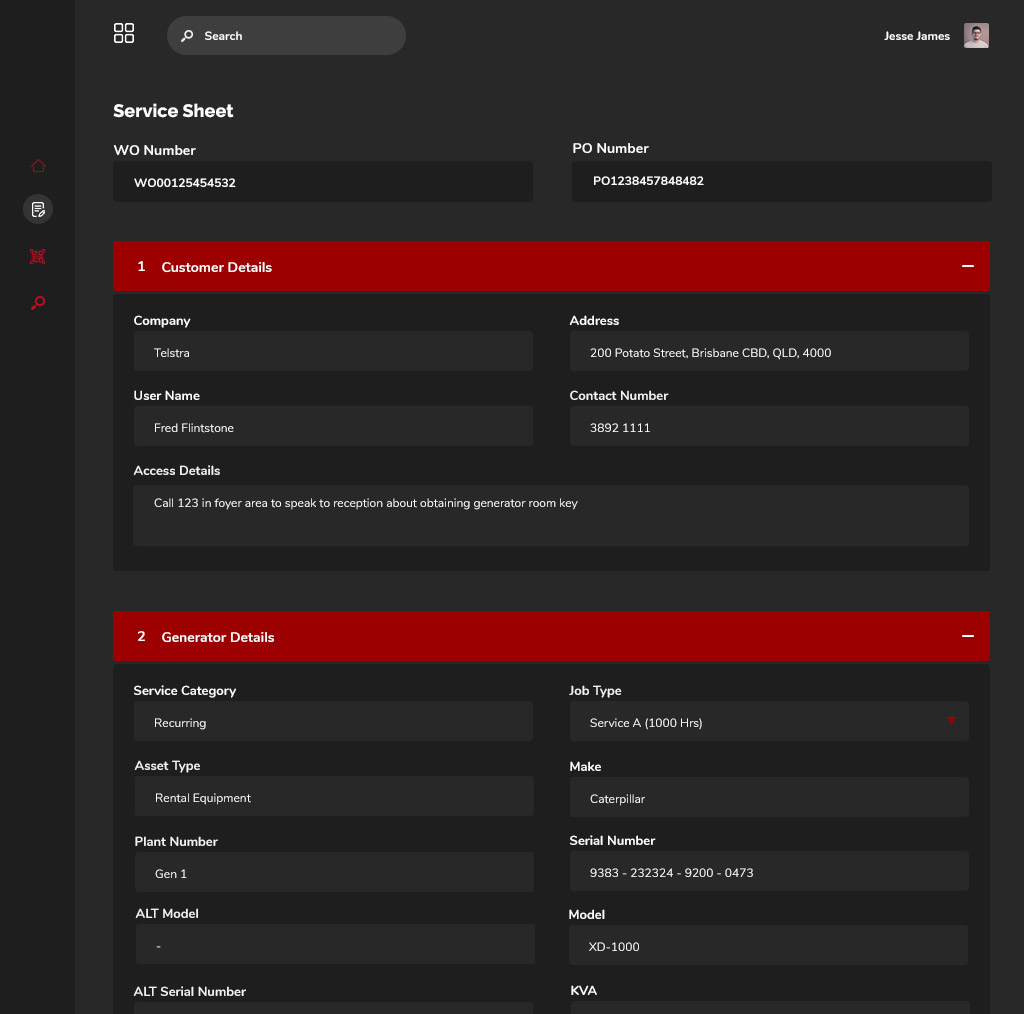This screenshot has height=1014, width=1024.
Task: Click the red network nodes sidebar icon
Action: click(x=38, y=257)
